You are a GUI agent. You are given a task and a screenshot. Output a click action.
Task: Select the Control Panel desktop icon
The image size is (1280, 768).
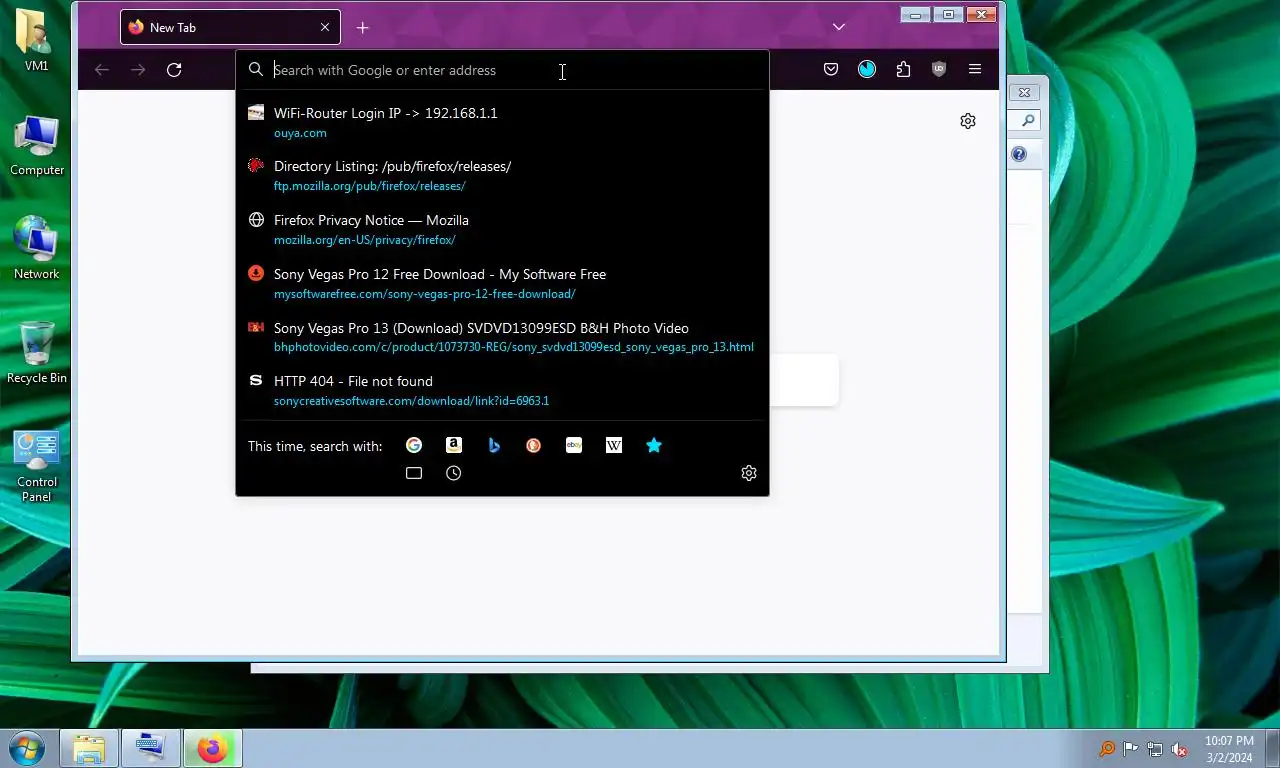tap(37, 466)
